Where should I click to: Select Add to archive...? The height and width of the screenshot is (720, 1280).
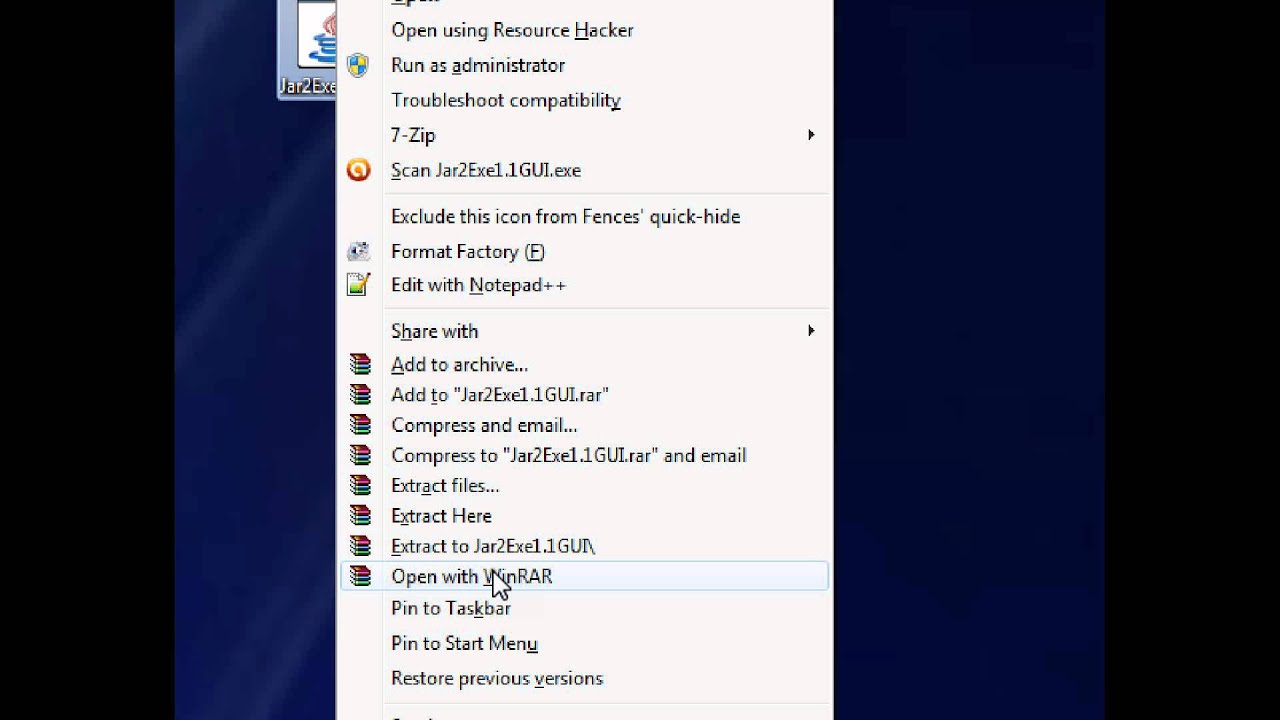[460, 365]
